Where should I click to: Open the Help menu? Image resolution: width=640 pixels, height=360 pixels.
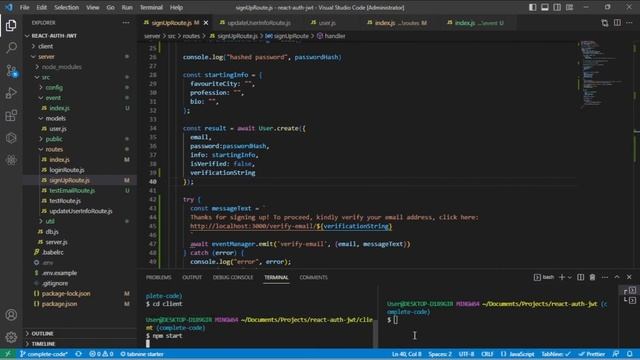tap(176, 7)
